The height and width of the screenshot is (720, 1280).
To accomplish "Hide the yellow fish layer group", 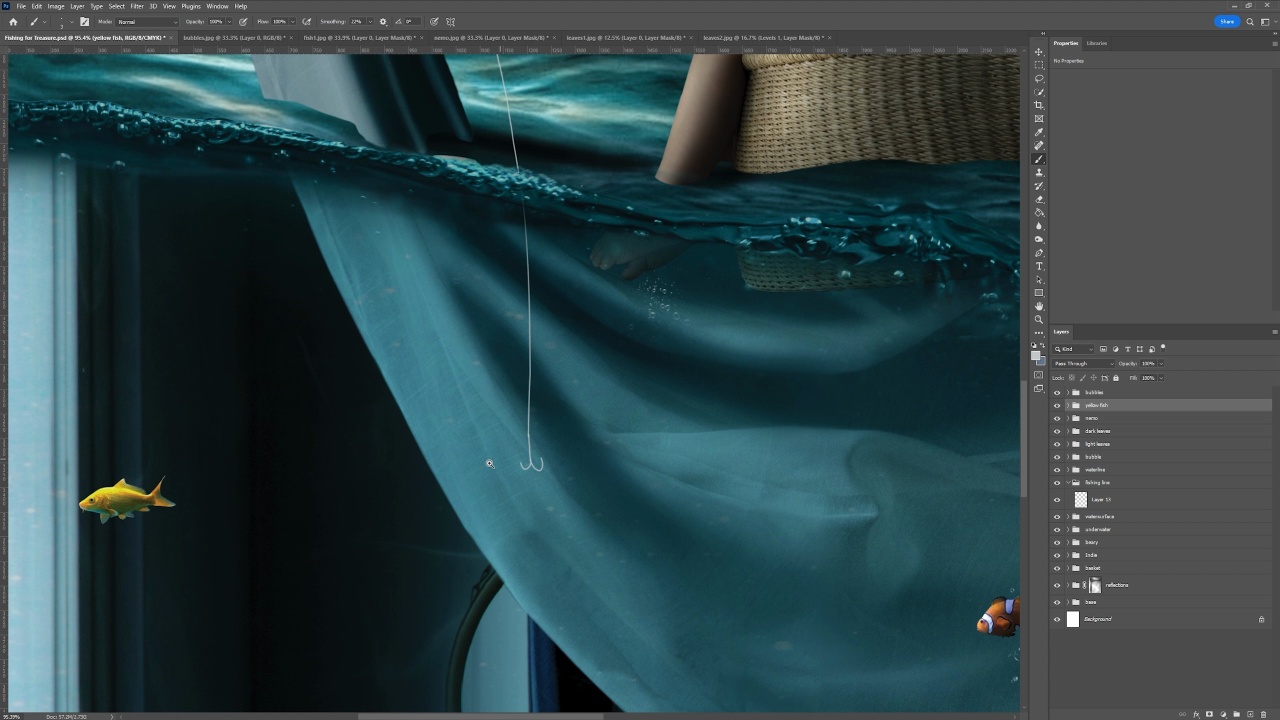I will point(1057,405).
